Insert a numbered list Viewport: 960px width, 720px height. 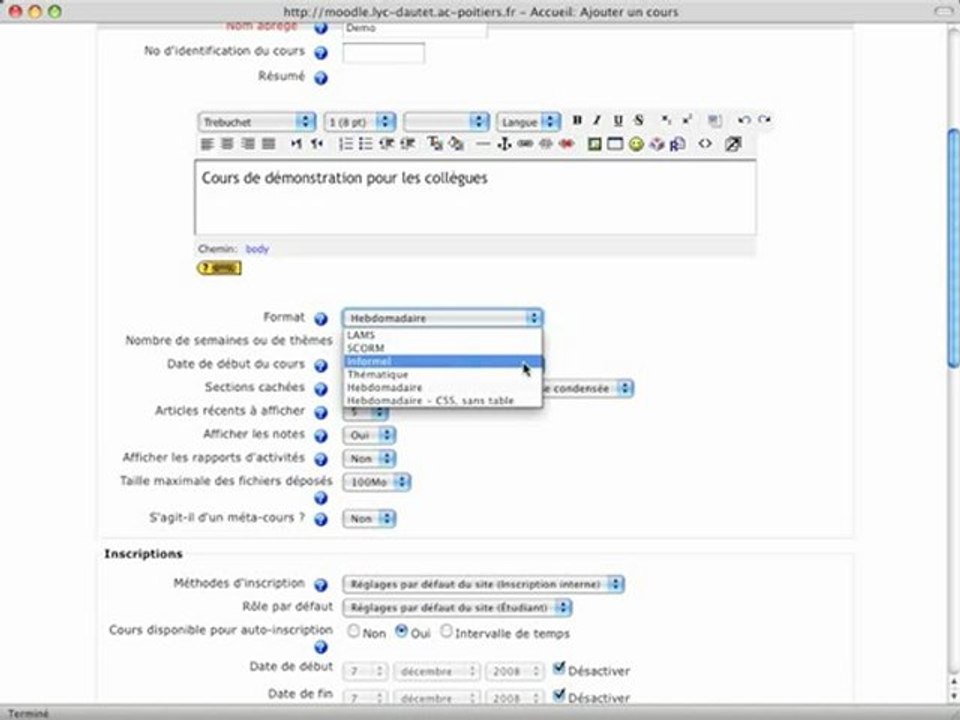click(x=345, y=144)
